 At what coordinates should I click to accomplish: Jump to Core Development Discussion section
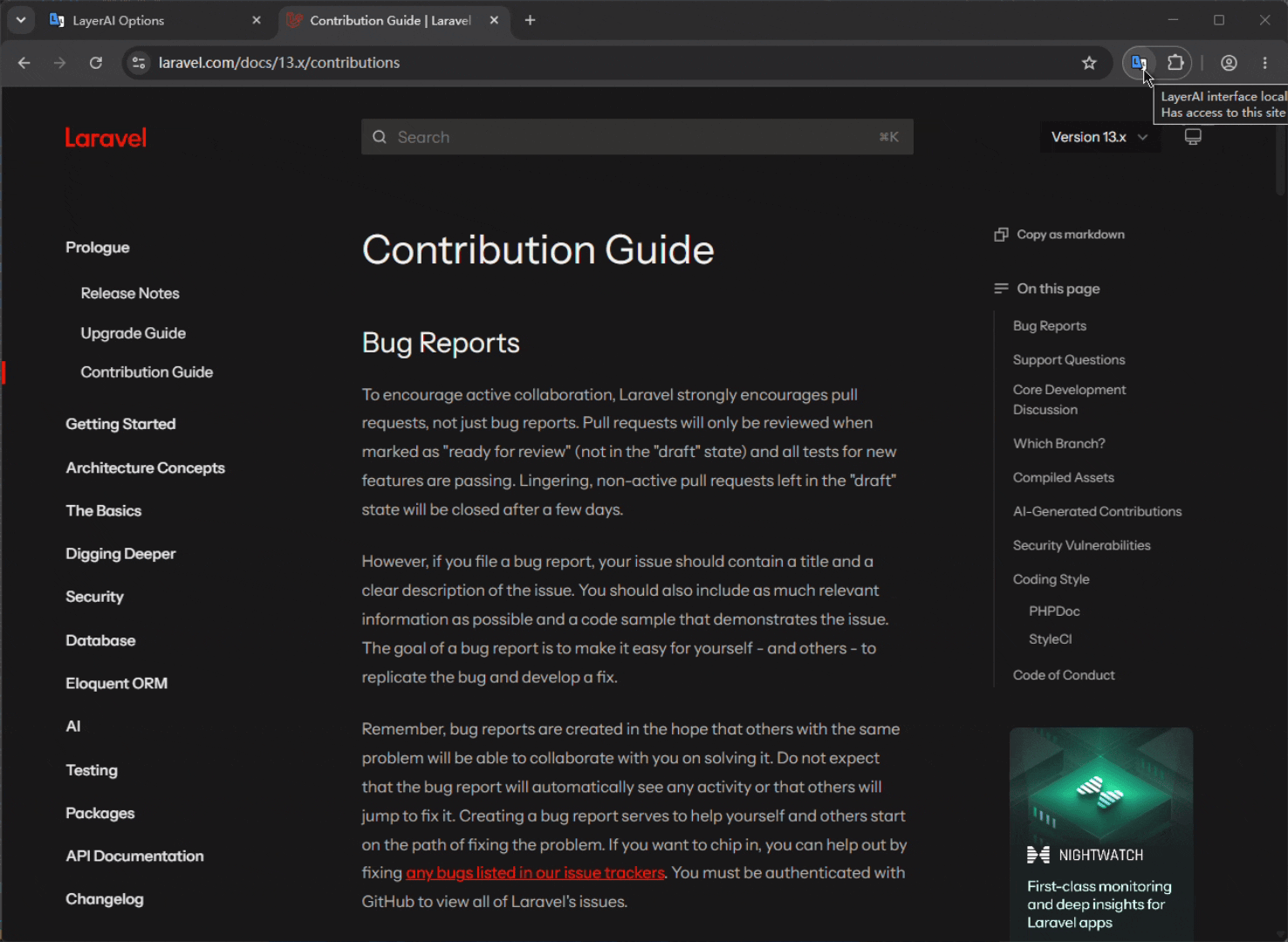1069,399
